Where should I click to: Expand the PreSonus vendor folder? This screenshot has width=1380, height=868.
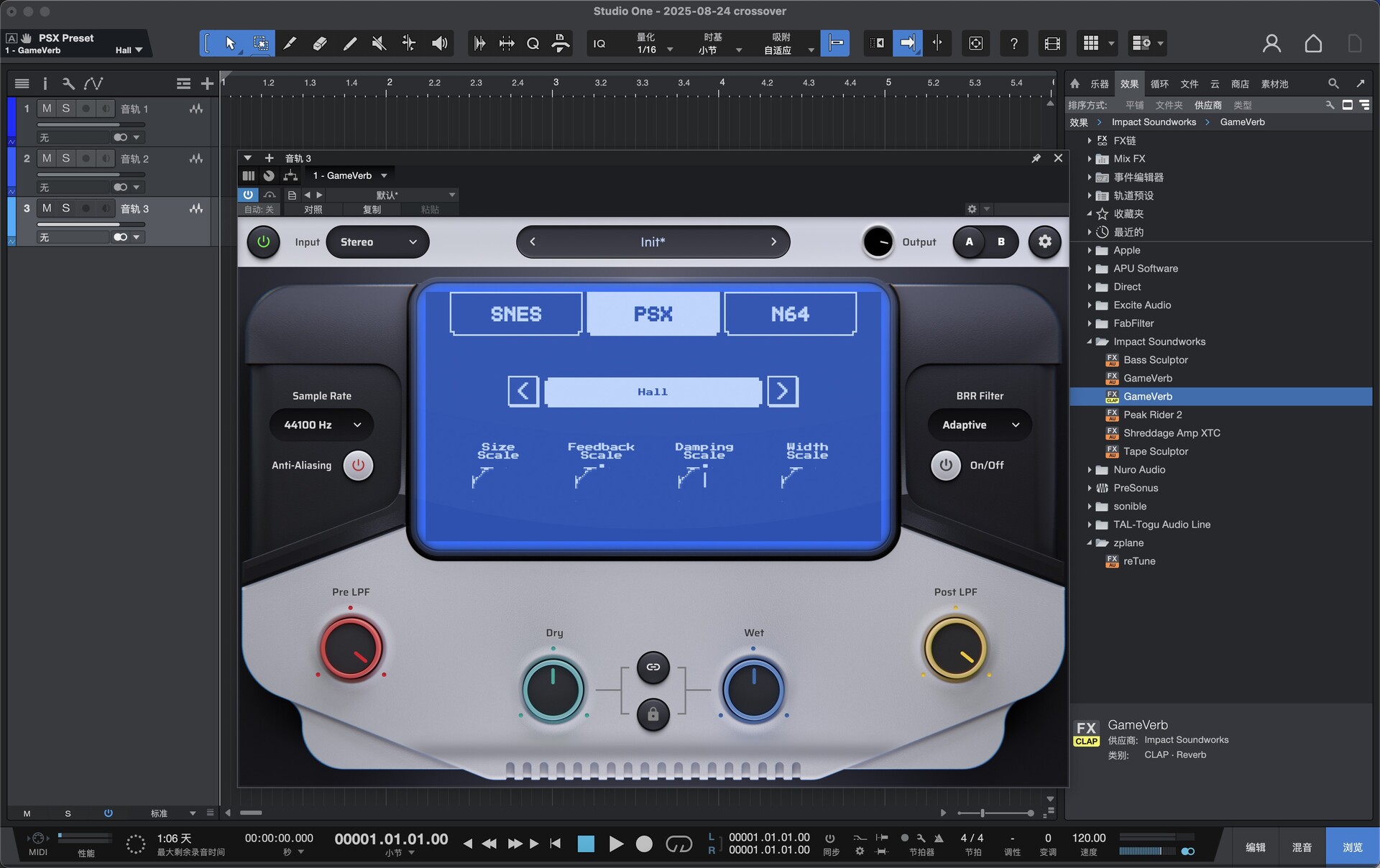click(1090, 488)
